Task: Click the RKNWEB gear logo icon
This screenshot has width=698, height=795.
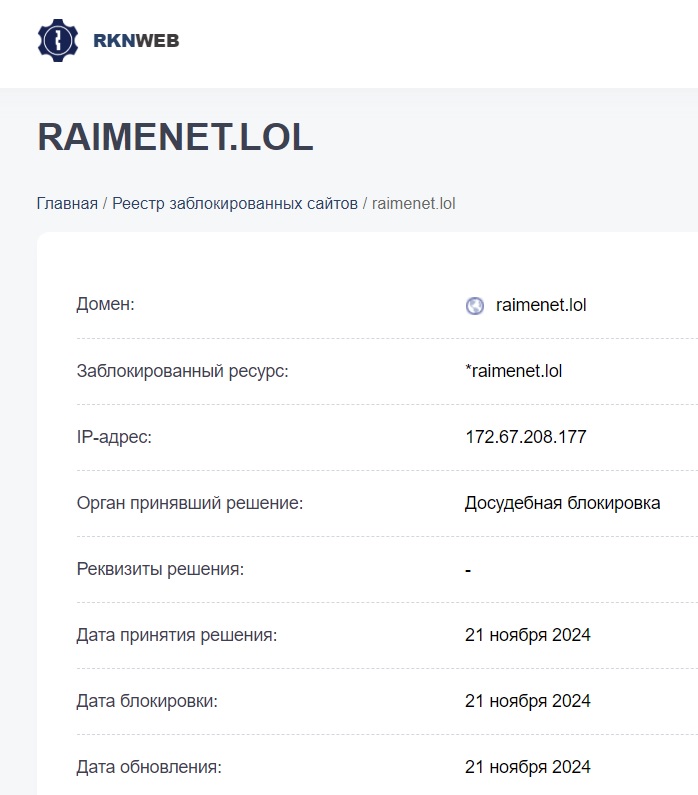Action: (58, 41)
